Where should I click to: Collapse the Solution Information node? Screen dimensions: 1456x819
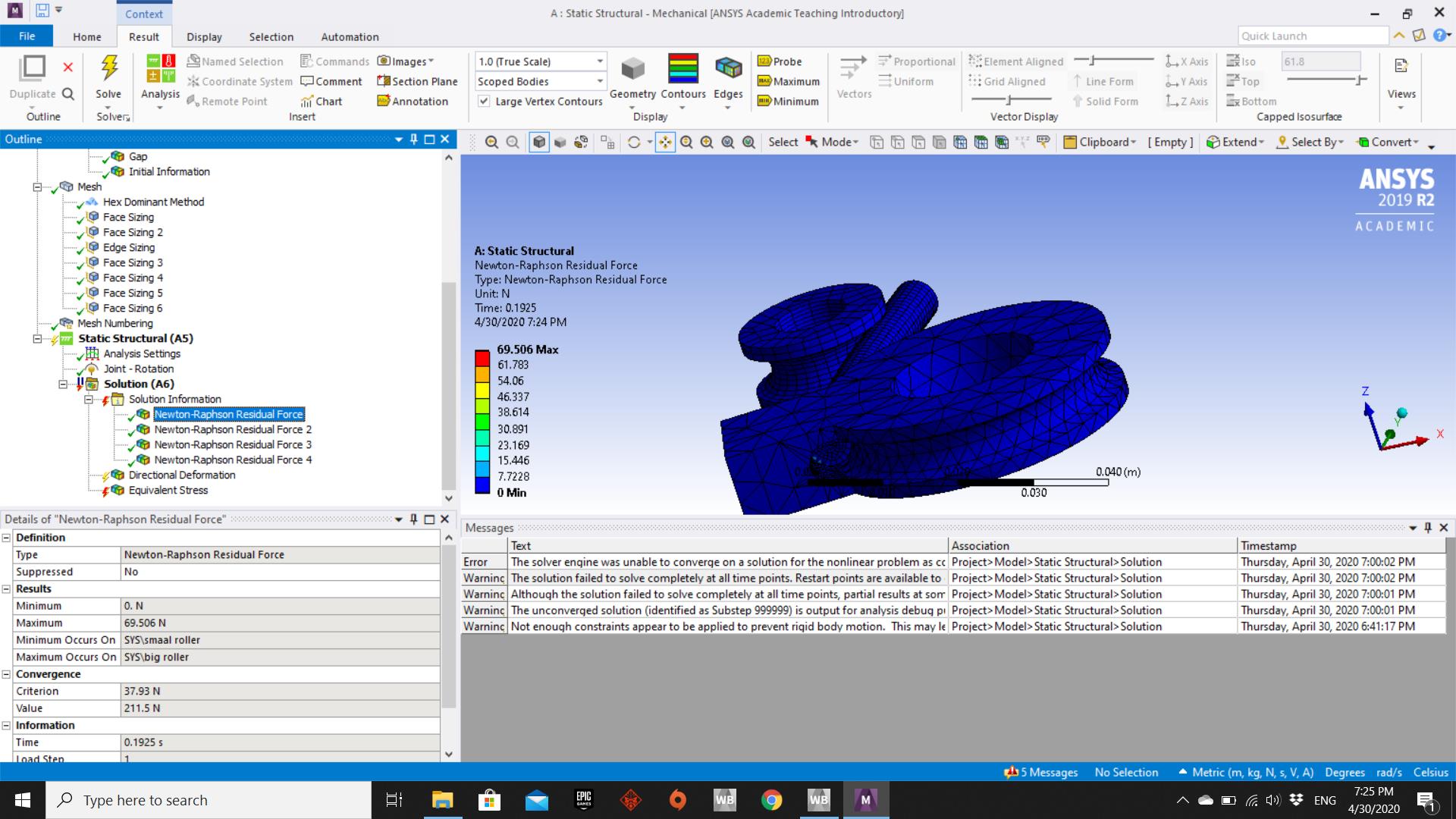(89, 400)
